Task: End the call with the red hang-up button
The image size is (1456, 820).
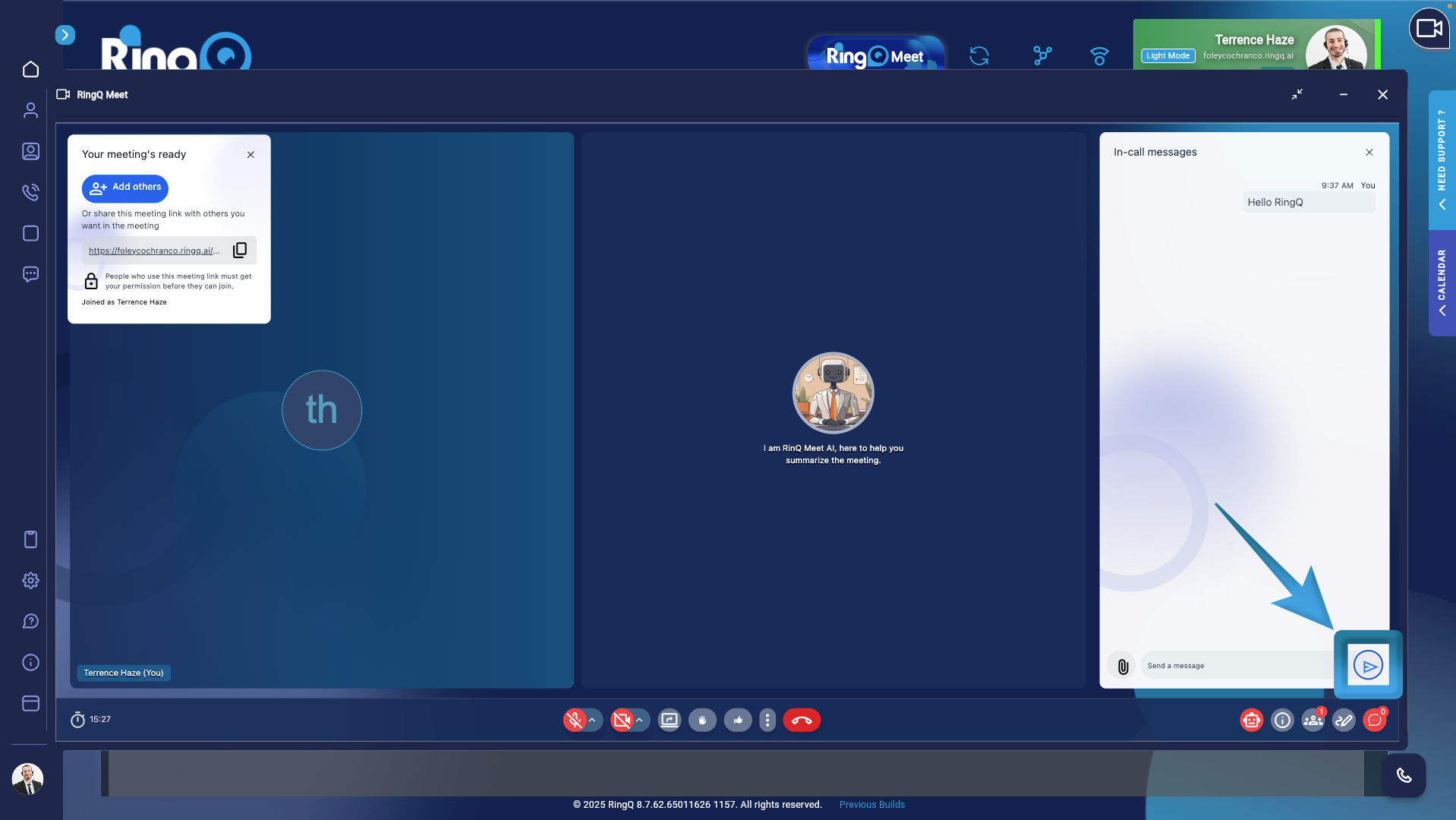Action: point(802,720)
